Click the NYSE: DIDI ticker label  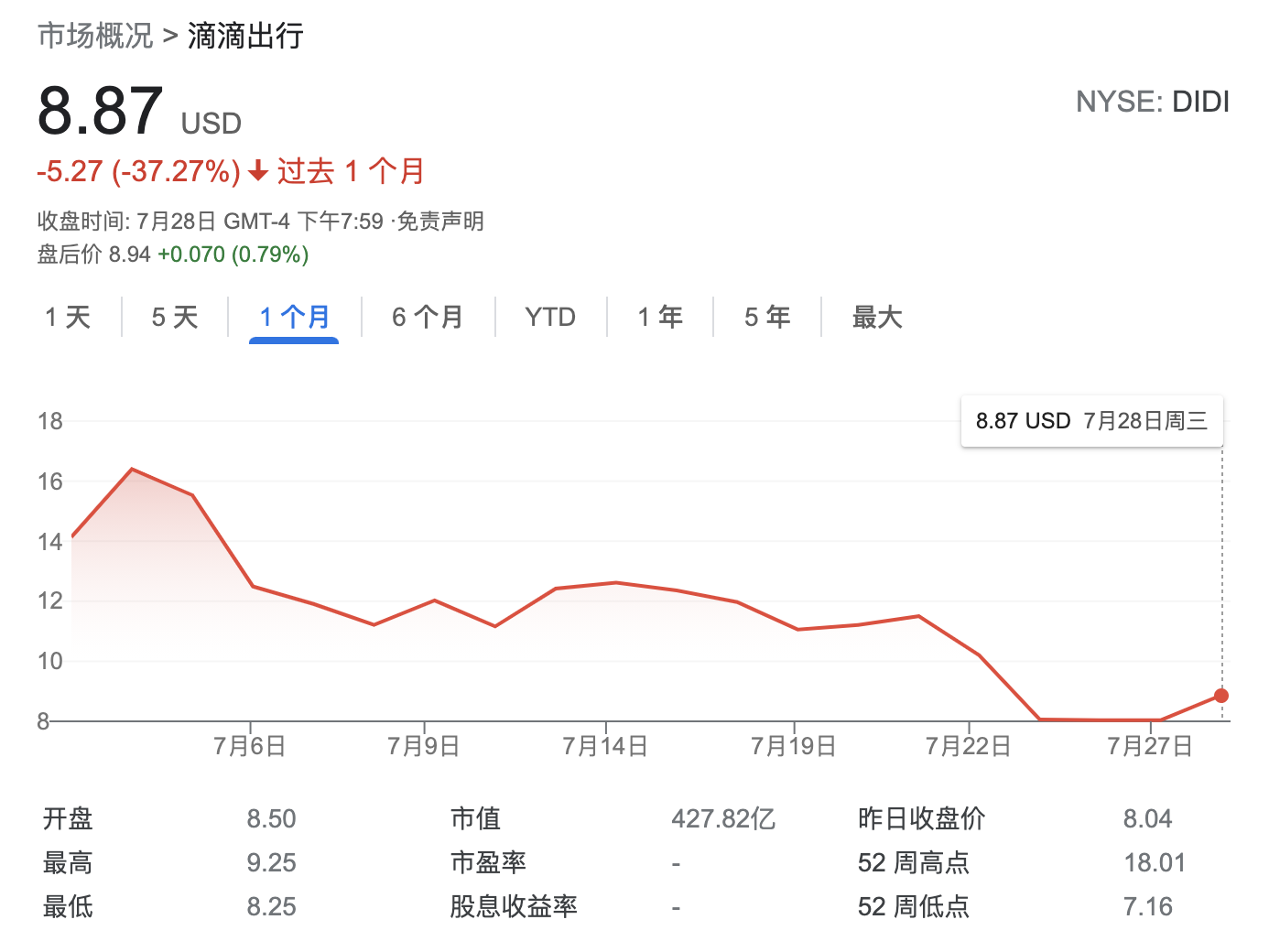pyautogui.click(x=1152, y=102)
